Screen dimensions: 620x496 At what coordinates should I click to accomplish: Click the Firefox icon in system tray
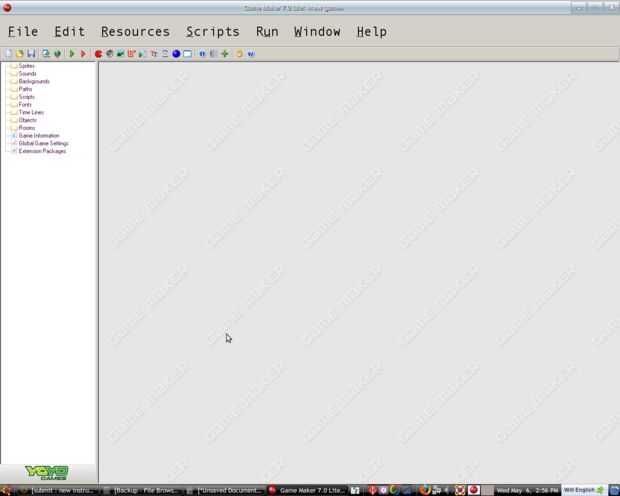point(424,490)
